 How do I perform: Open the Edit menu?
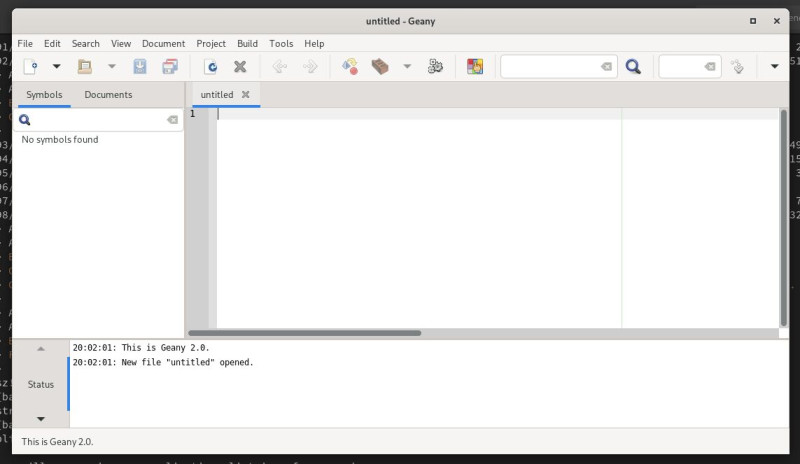[52, 43]
